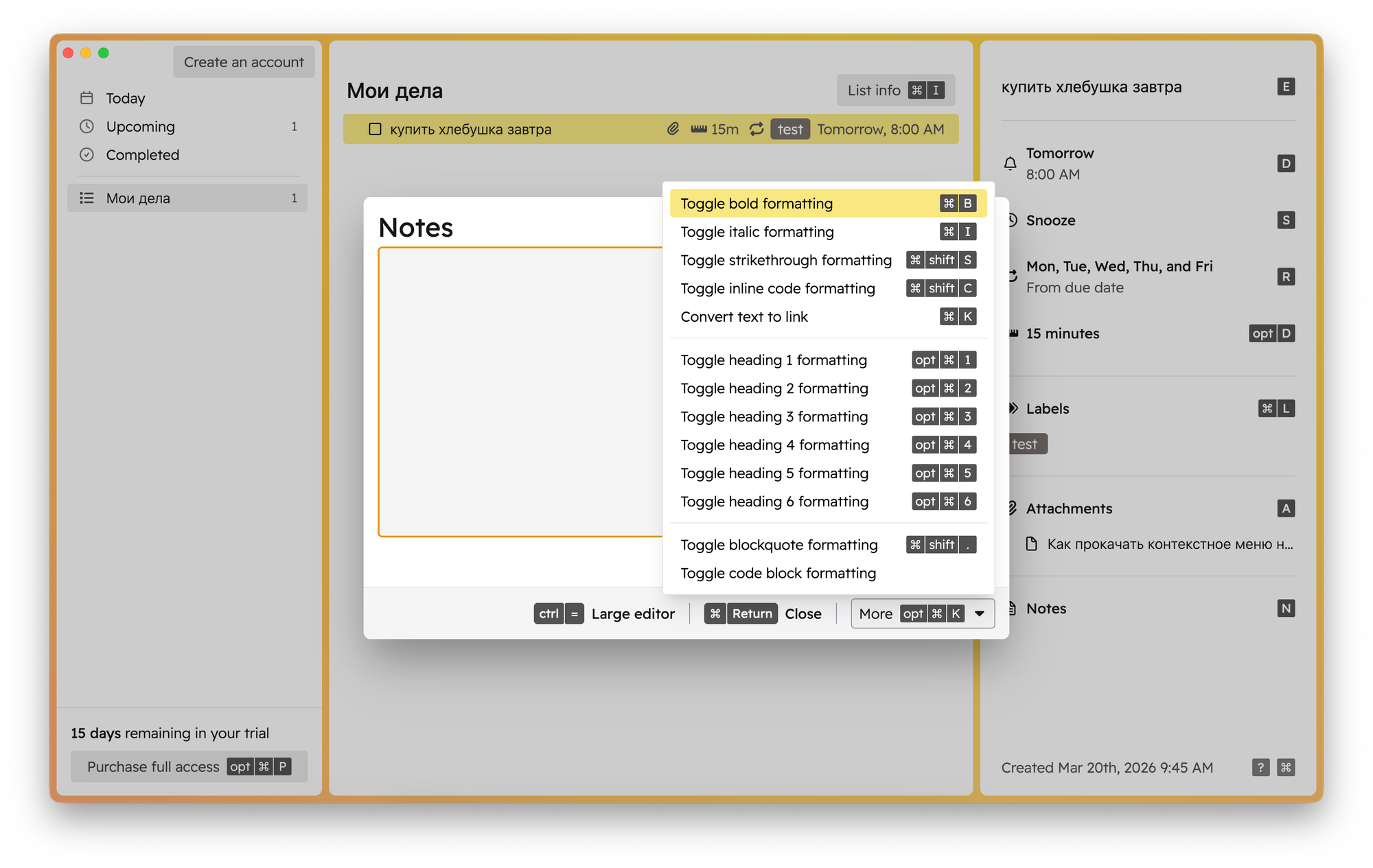This screenshot has width=1373, height=868.
Task: Click the repeat icon on the task row
Action: pyautogui.click(x=757, y=129)
